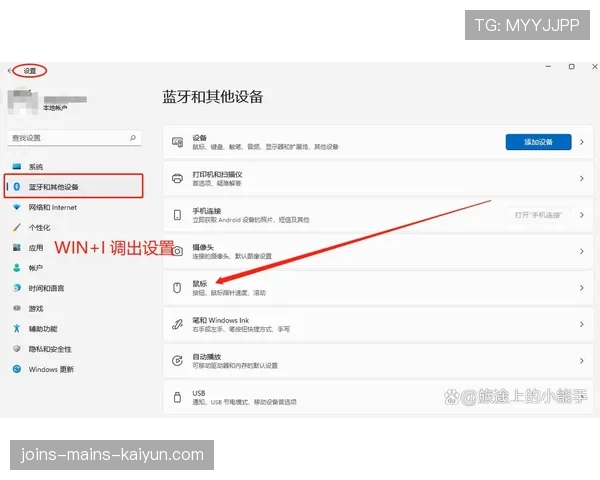The height and width of the screenshot is (480, 600).
Task: Click the 隐私和安全性 shield icon
Action: [x=17, y=349]
